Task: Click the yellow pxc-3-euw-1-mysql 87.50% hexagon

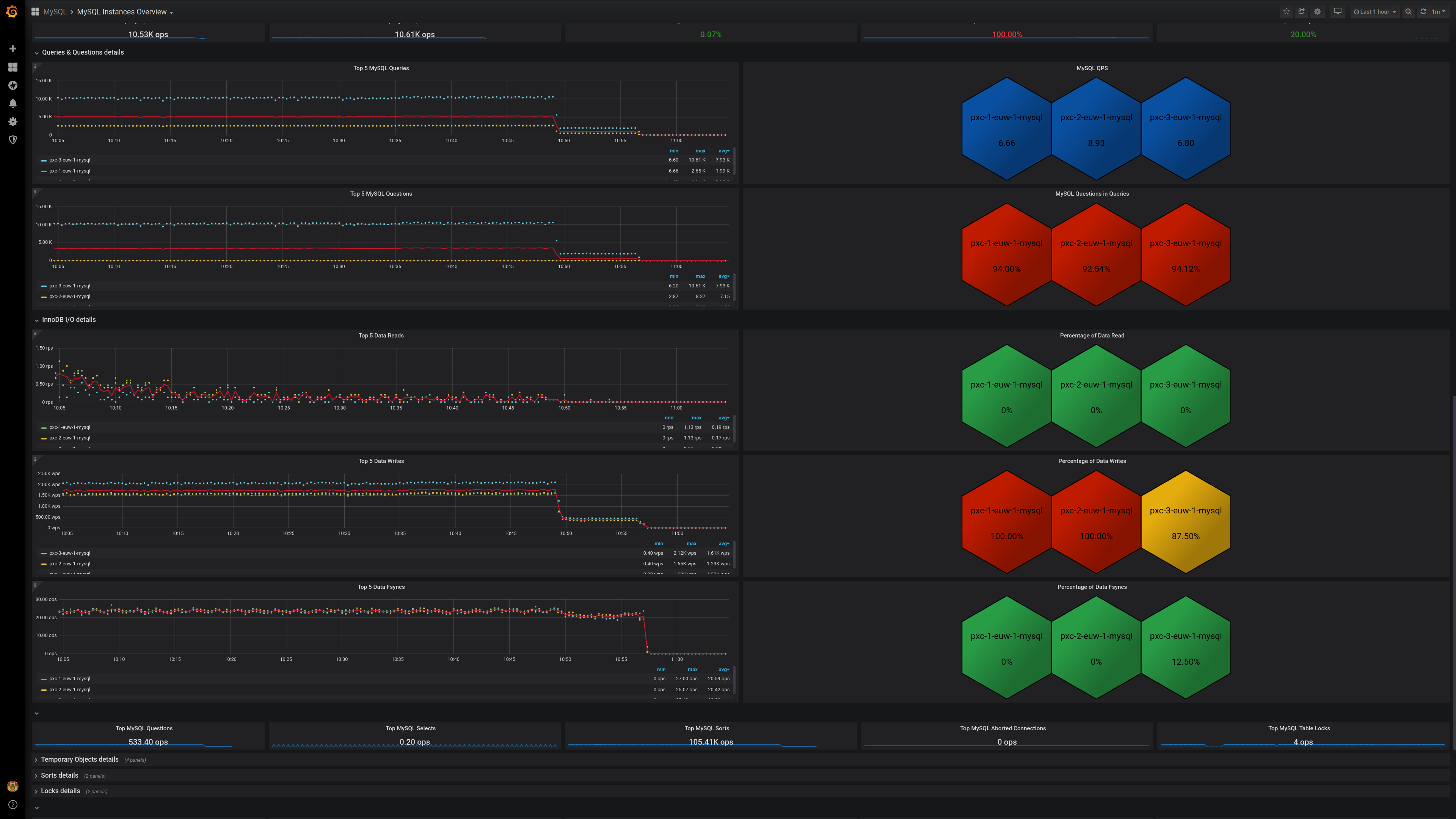Action: tap(1185, 522)
